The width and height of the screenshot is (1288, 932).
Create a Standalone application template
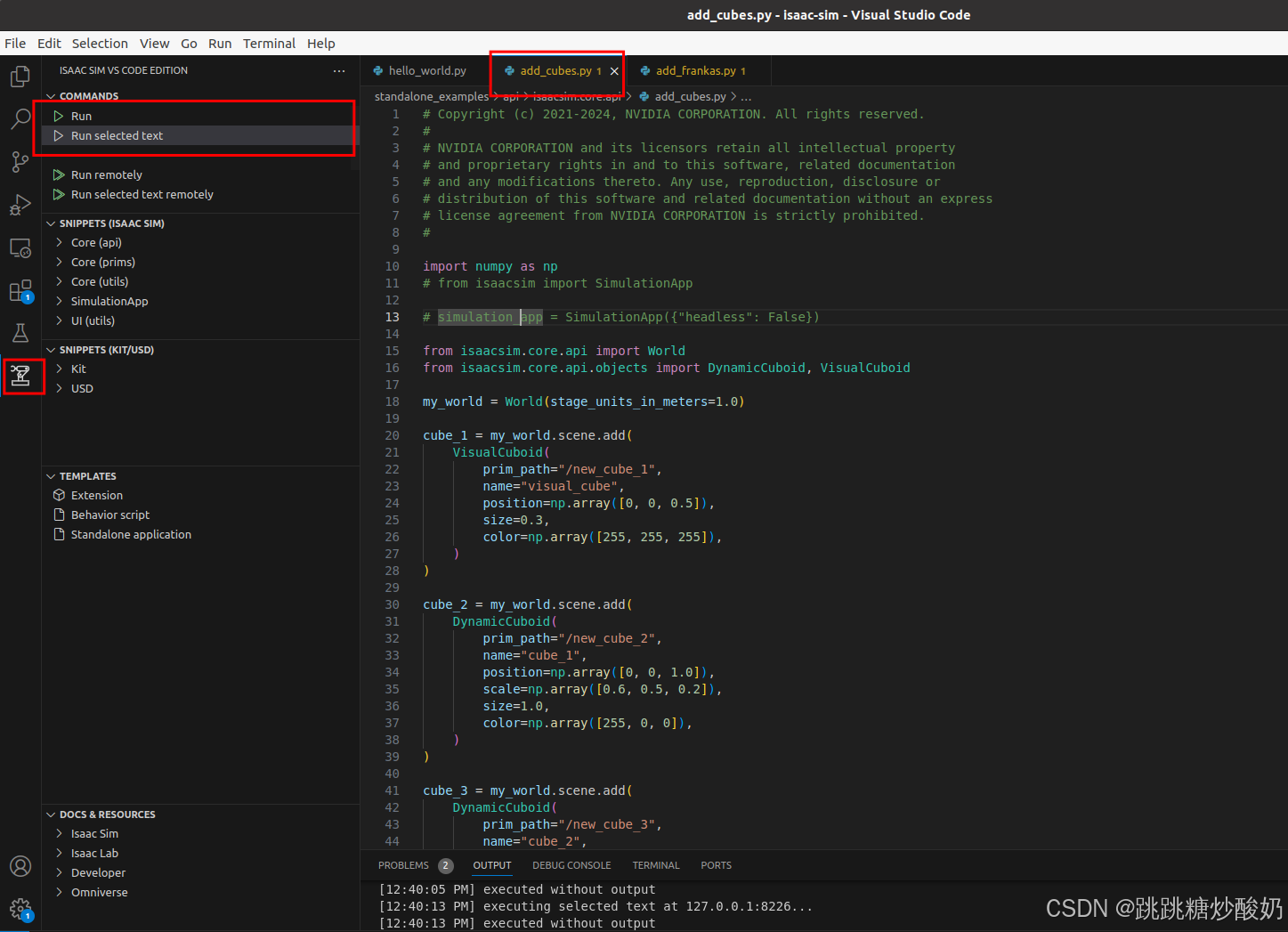point(131,534)
